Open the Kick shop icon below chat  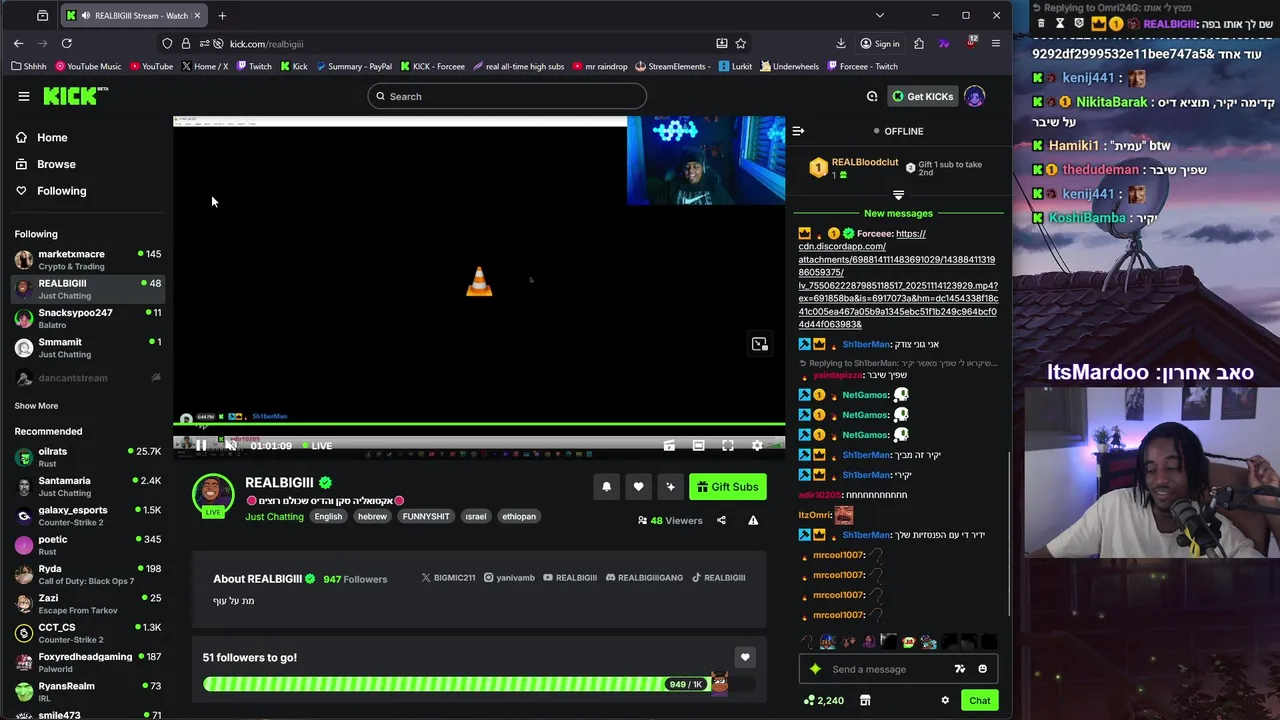click(x=865, y=700)
